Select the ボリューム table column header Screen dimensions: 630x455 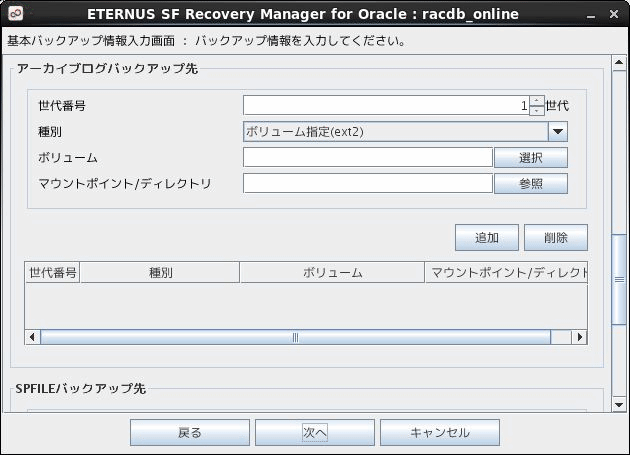coord(332,273)
